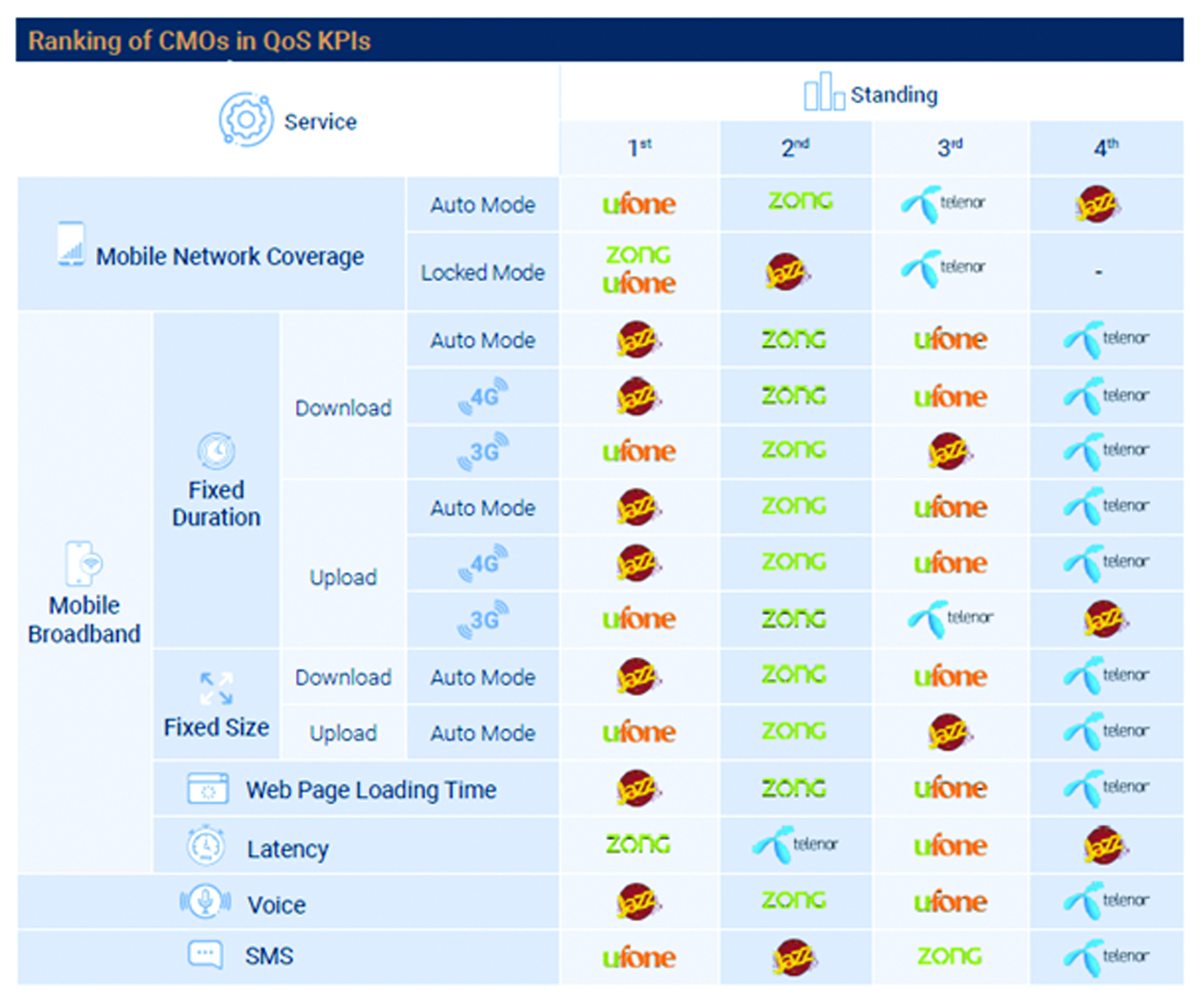Viewport: 1202px width, 1008px height.
Task: Click the 'Download' label in the Fixed Duration section
Action: click(343, 408)
